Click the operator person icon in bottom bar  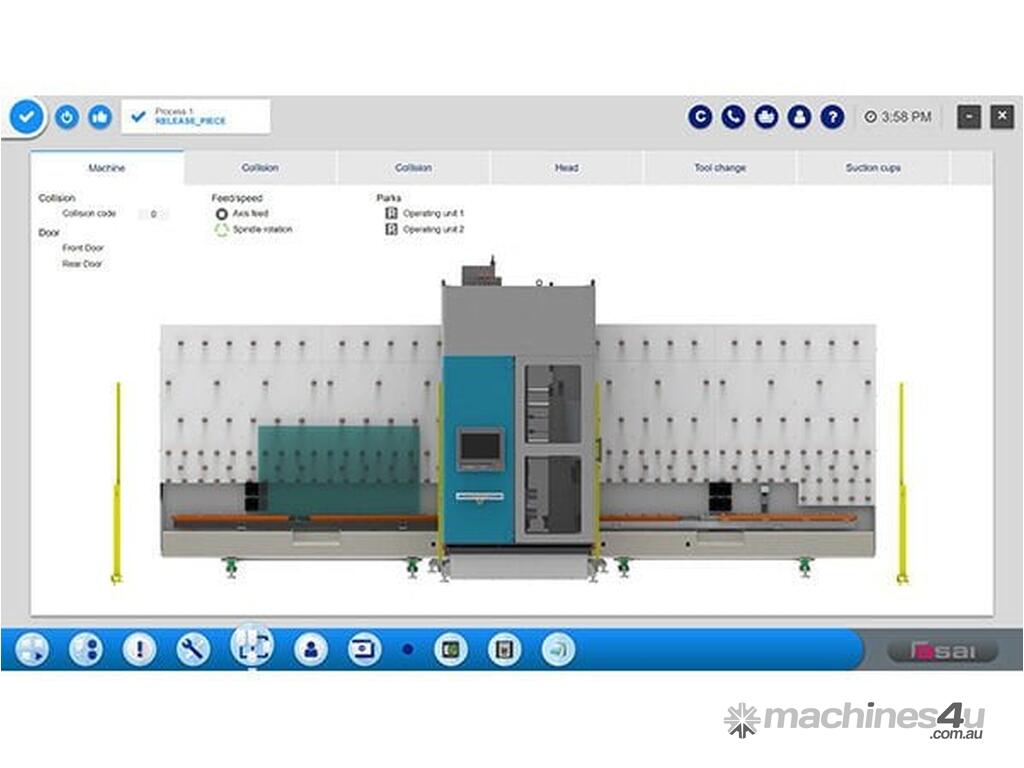pos(311,650)
